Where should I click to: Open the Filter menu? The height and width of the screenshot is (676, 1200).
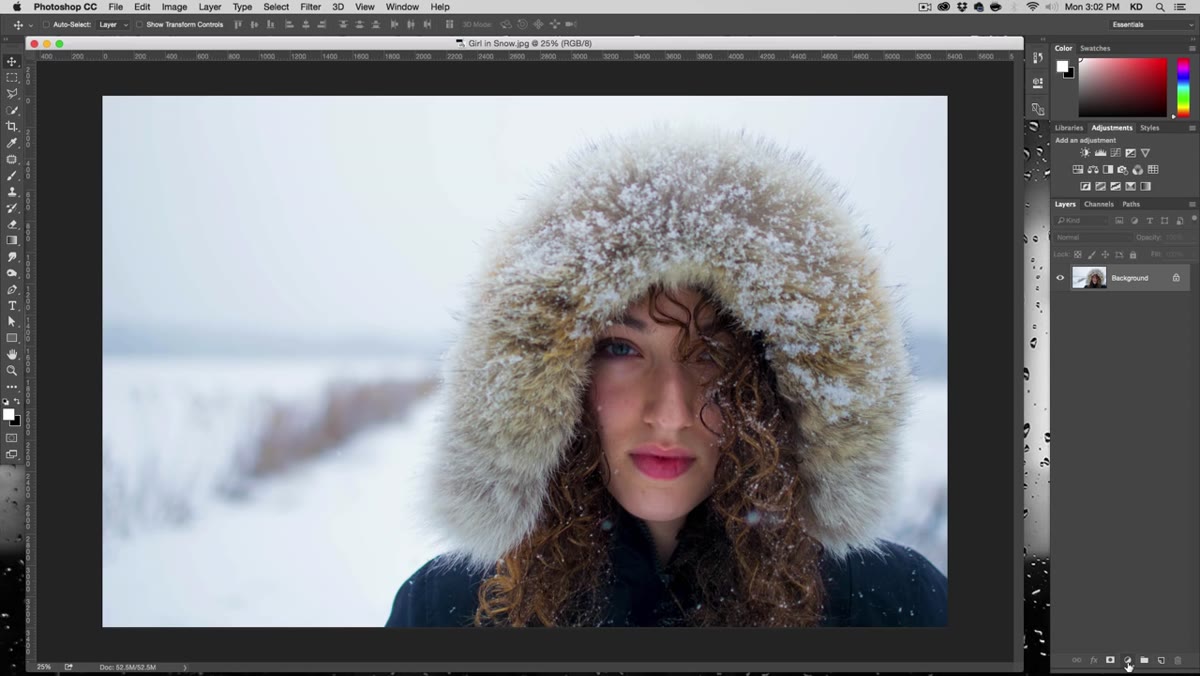point(311,7)
